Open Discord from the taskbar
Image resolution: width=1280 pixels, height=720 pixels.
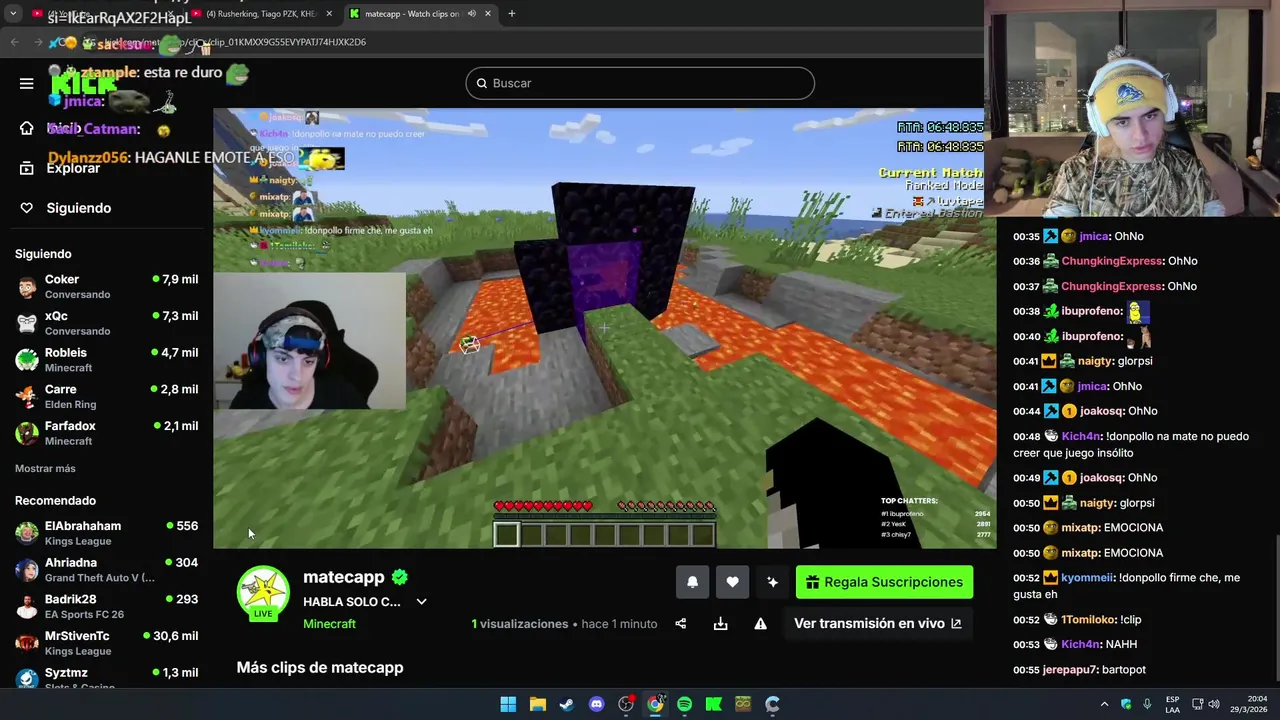[596, 704]
